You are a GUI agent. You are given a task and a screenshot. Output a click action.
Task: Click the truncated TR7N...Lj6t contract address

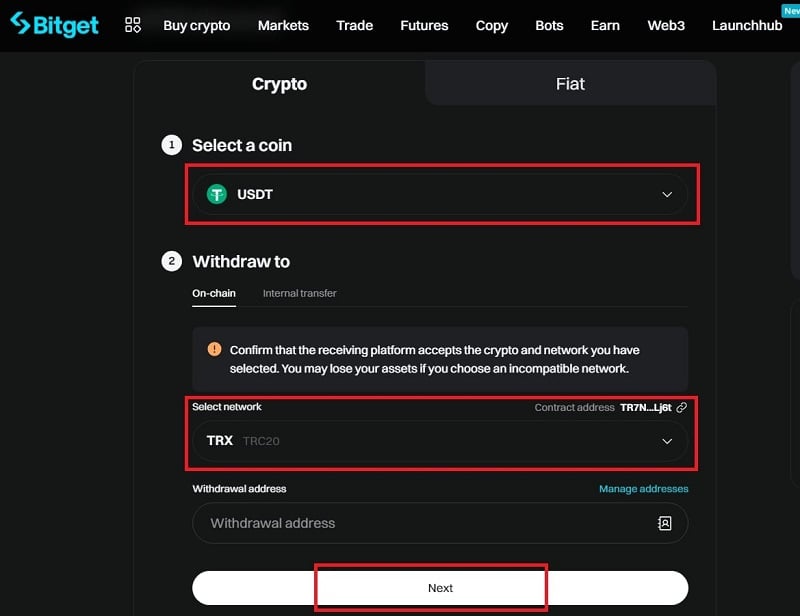click(646, 407)
